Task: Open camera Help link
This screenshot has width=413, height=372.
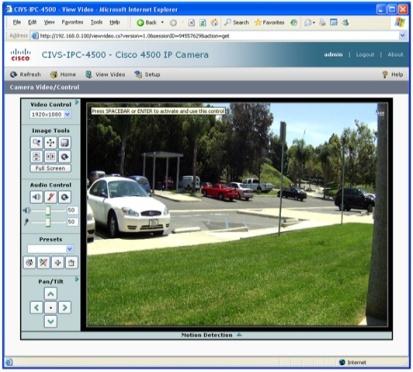Action: point(393,74)
